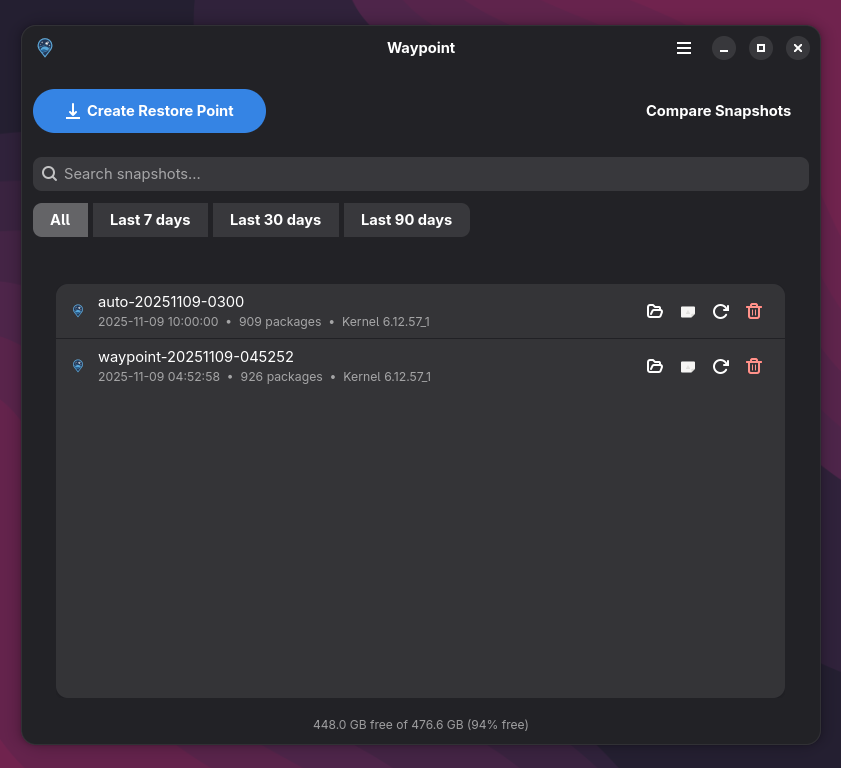Restore the auto-20251109-0300 snapshot
Viewport: 841px width, 768px height.
pyautogui.click(x=720, y=311)
